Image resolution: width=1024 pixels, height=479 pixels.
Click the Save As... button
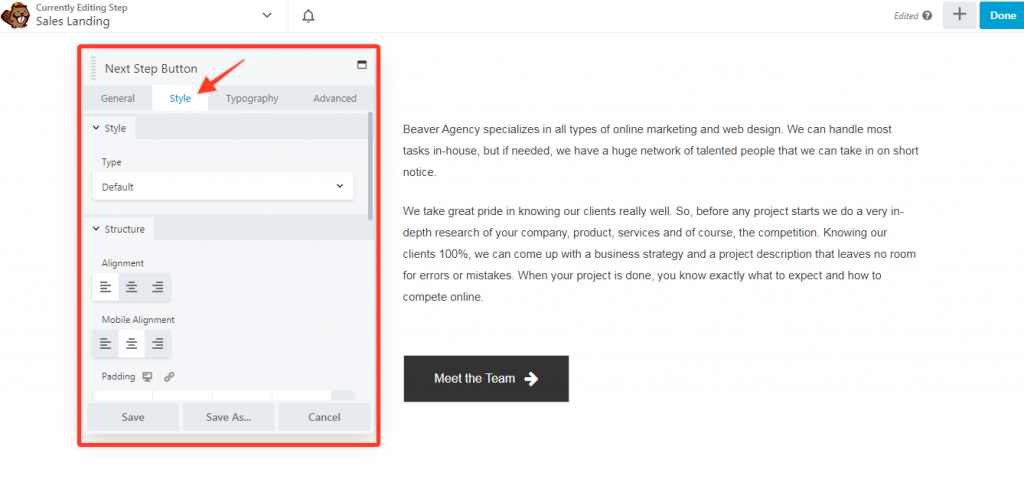[x=228, y=417]
